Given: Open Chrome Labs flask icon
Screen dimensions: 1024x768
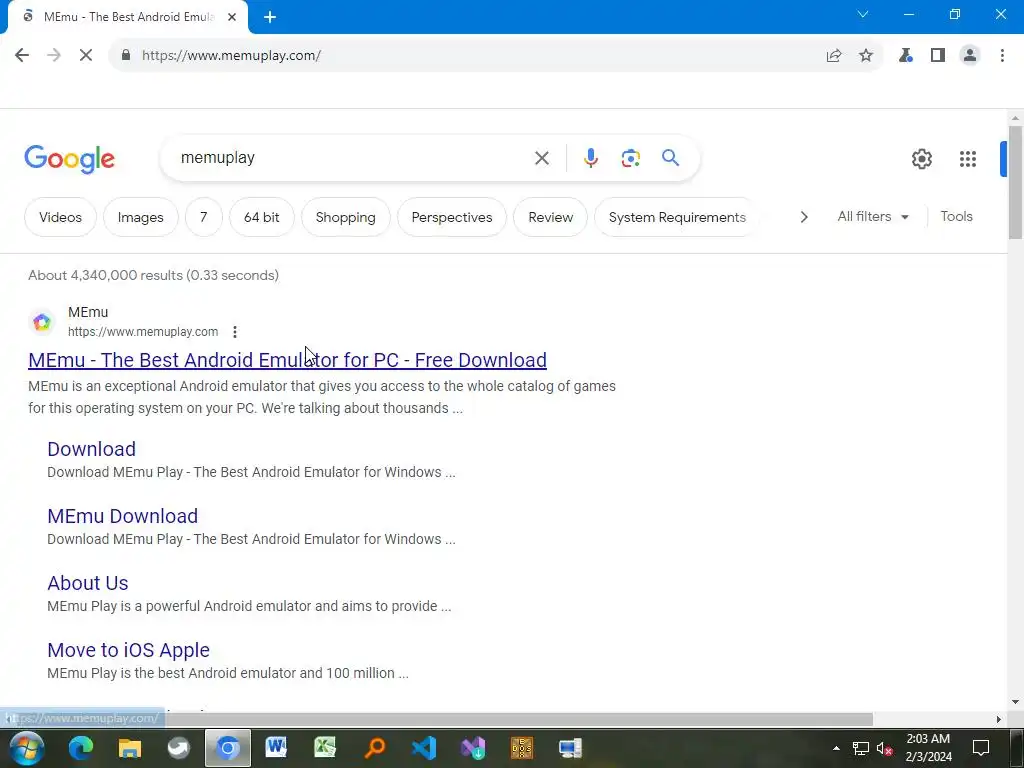Looking at the screenshot, I should tap(905, 56).
